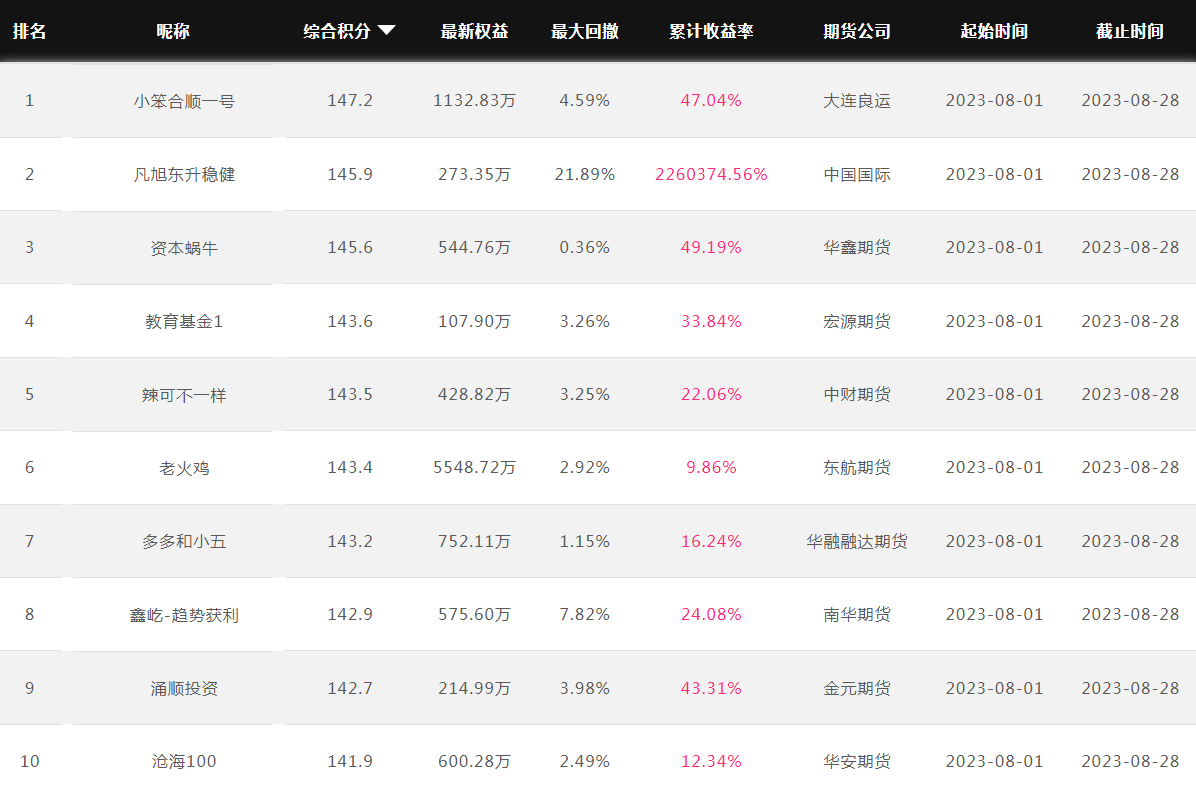Sort by 综合积分 descending arrow
The height and width of the screenshot is (793, 1196).
[x=387, y=30]
